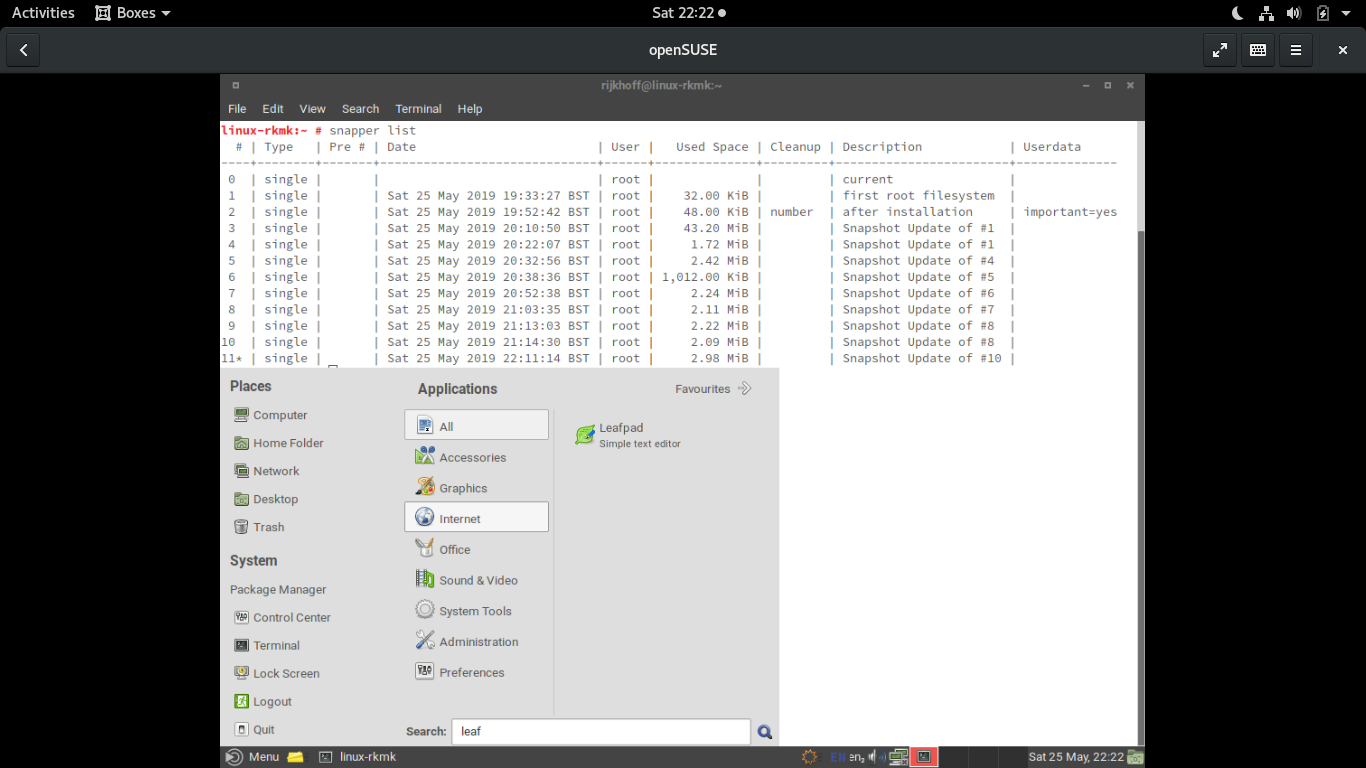Click the Menu button on the panel
This screenshot has height=768, width=1366.
pos(252,757)
